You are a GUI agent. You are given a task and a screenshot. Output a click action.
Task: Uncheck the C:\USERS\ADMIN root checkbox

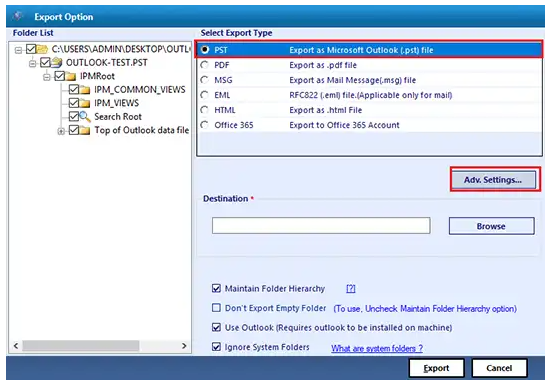[x=31, y=49]
